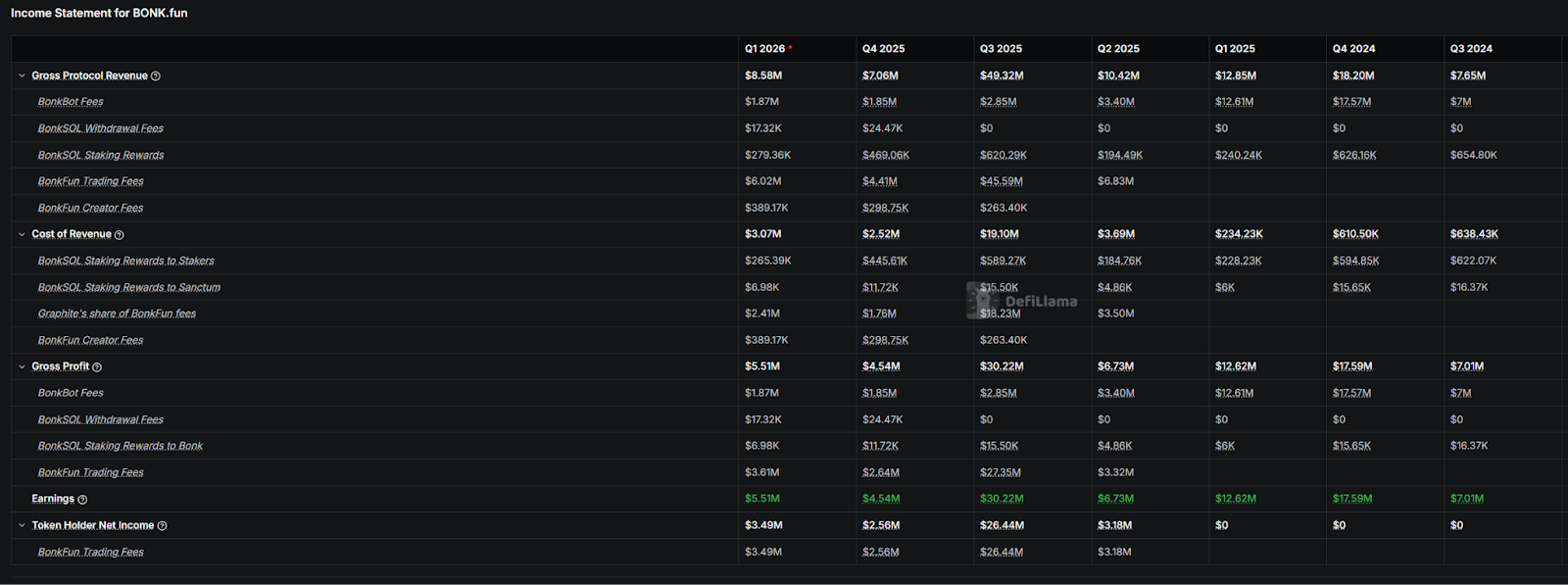Click the question-mark icon next to Earnings

pyautogui.click(x=83, y=499)
